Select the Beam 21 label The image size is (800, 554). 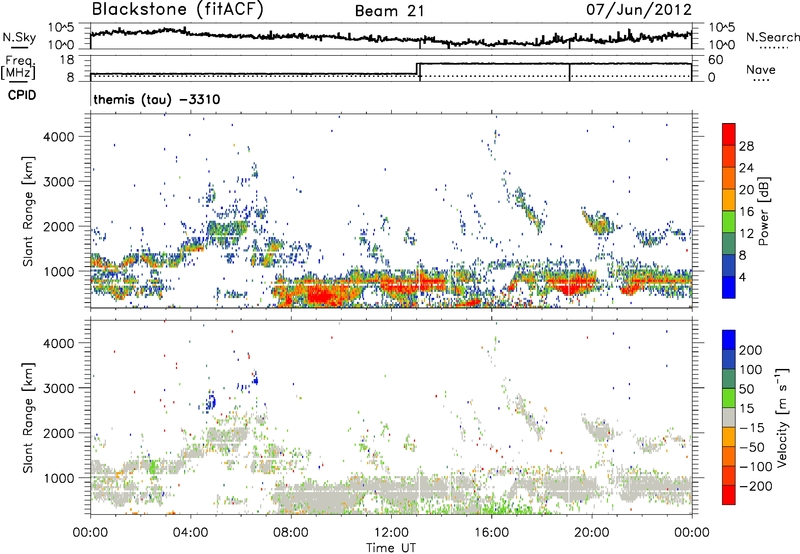click(x=389, y=11)
